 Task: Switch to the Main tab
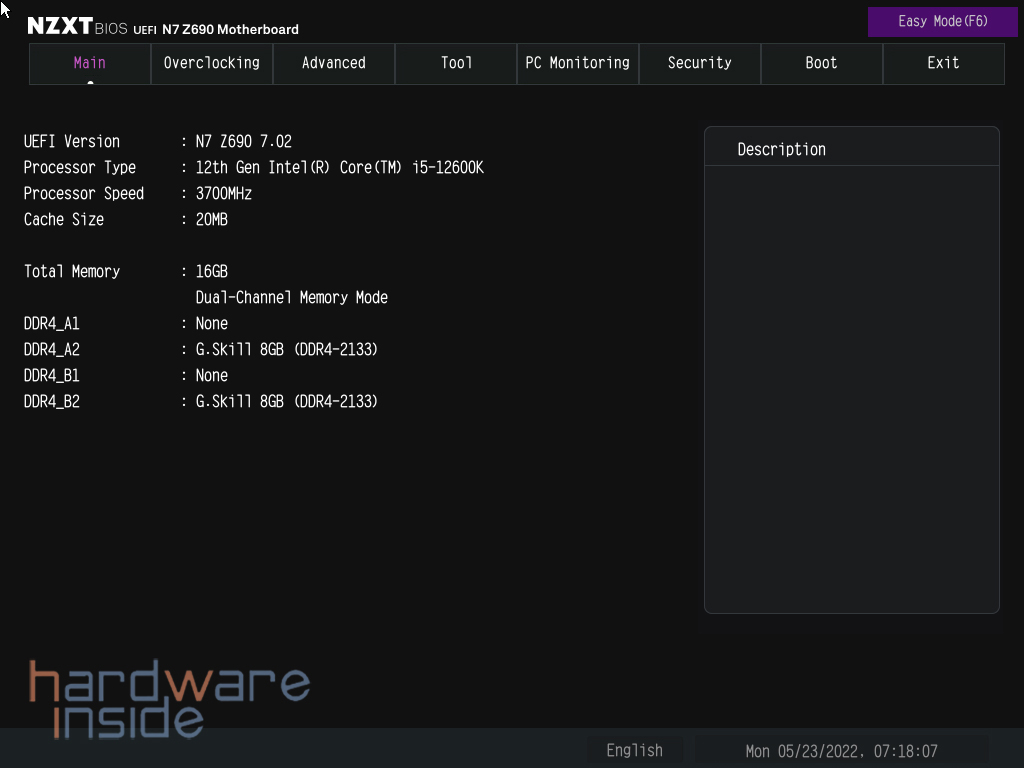tap(90, 63)
